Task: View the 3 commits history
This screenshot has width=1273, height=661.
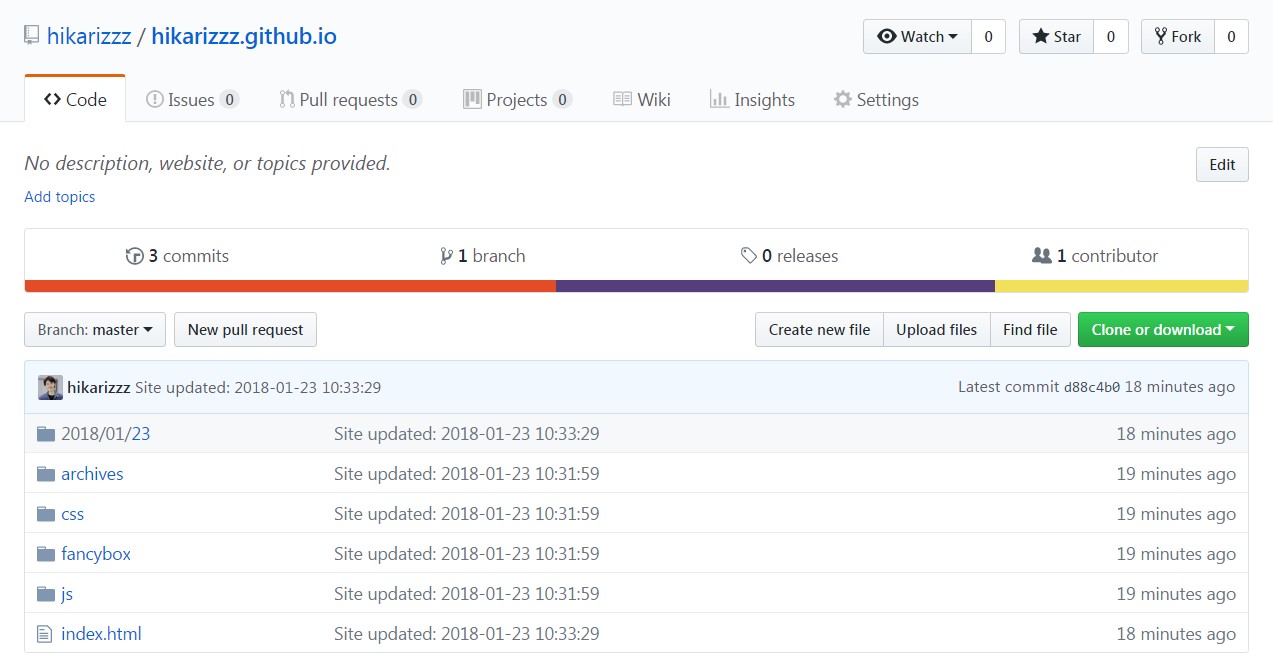Action: [177, 256]
